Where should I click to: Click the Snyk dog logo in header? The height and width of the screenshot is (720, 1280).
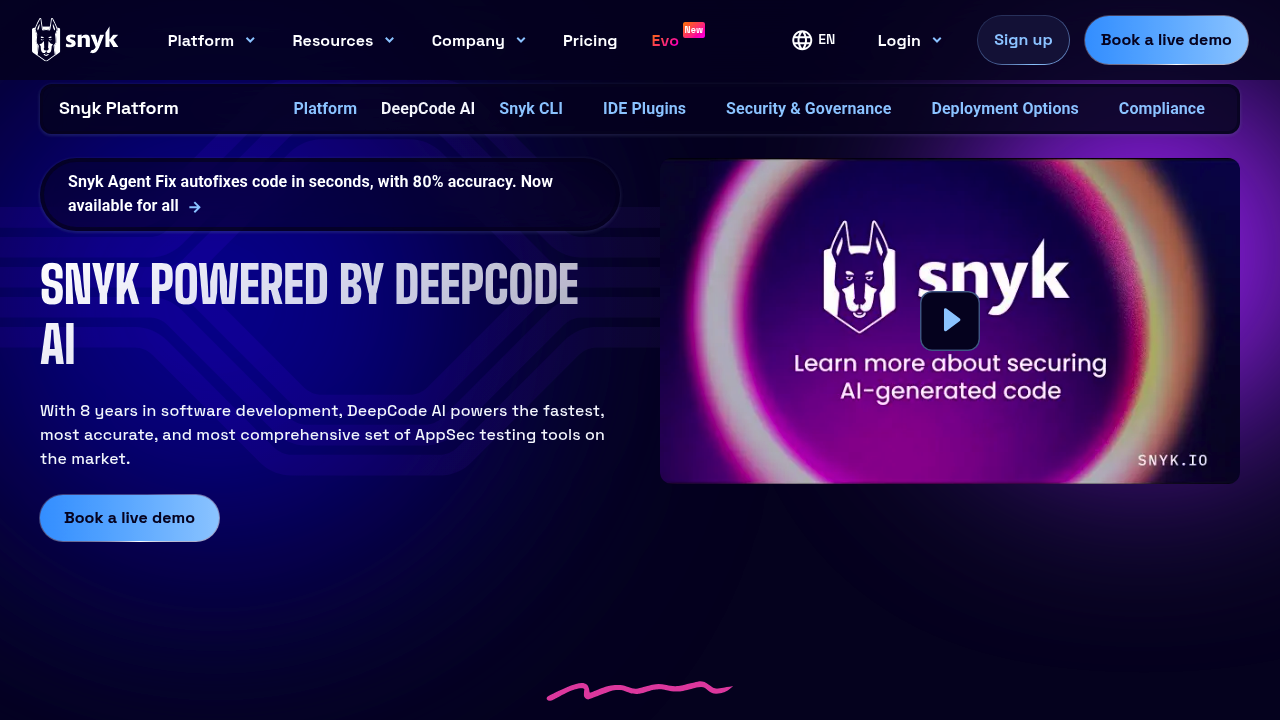46,40
